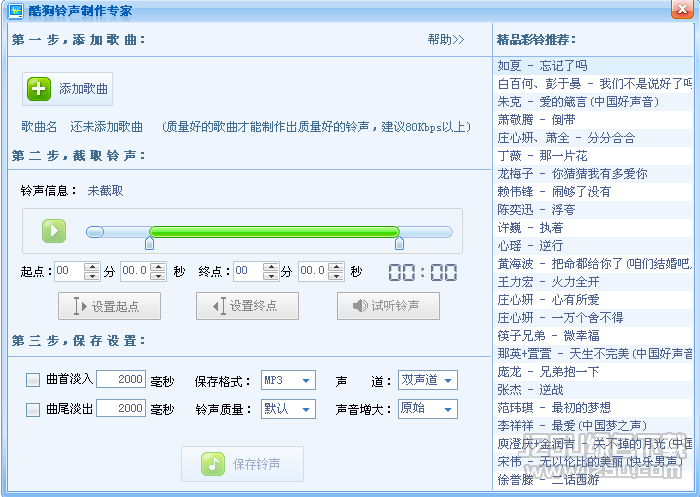
Task: Select ringtone 黄海波 - 把命都给你了
Action: (x=593, y=263)
